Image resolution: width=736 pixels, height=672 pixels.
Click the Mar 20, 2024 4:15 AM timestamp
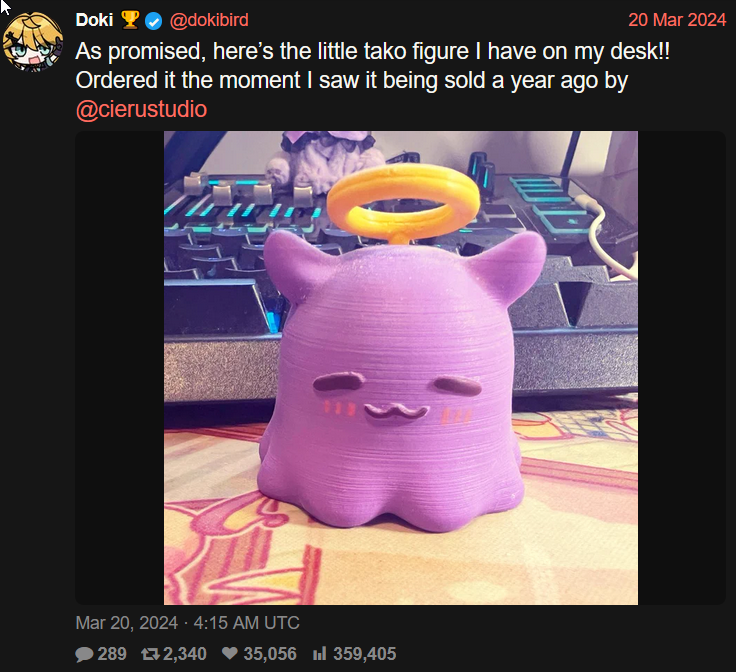click(x=187, y=623)
